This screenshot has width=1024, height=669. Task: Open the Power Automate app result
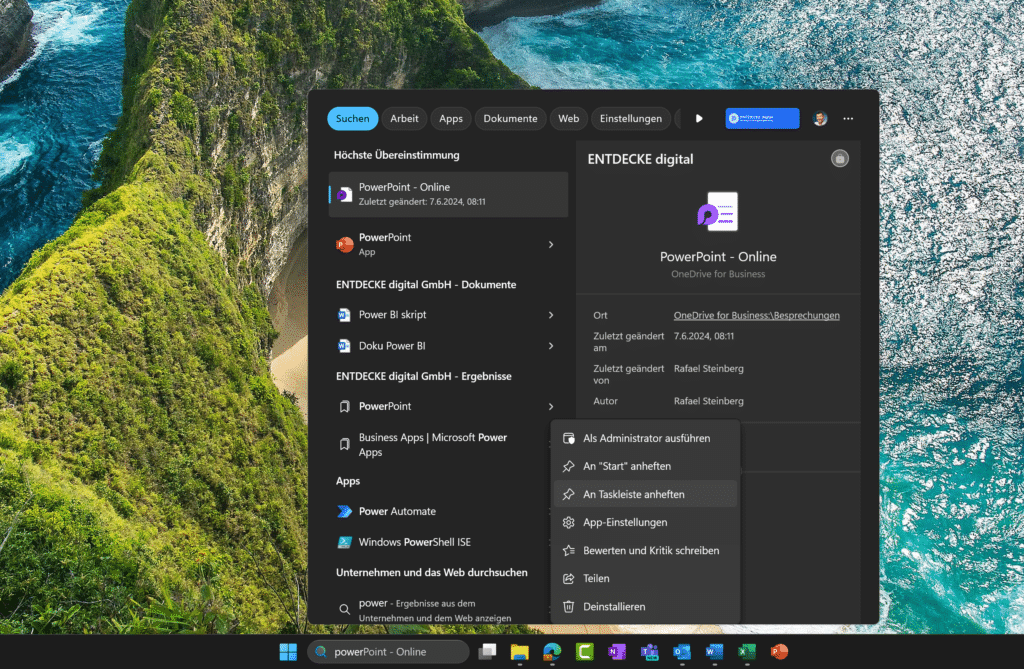397,511
